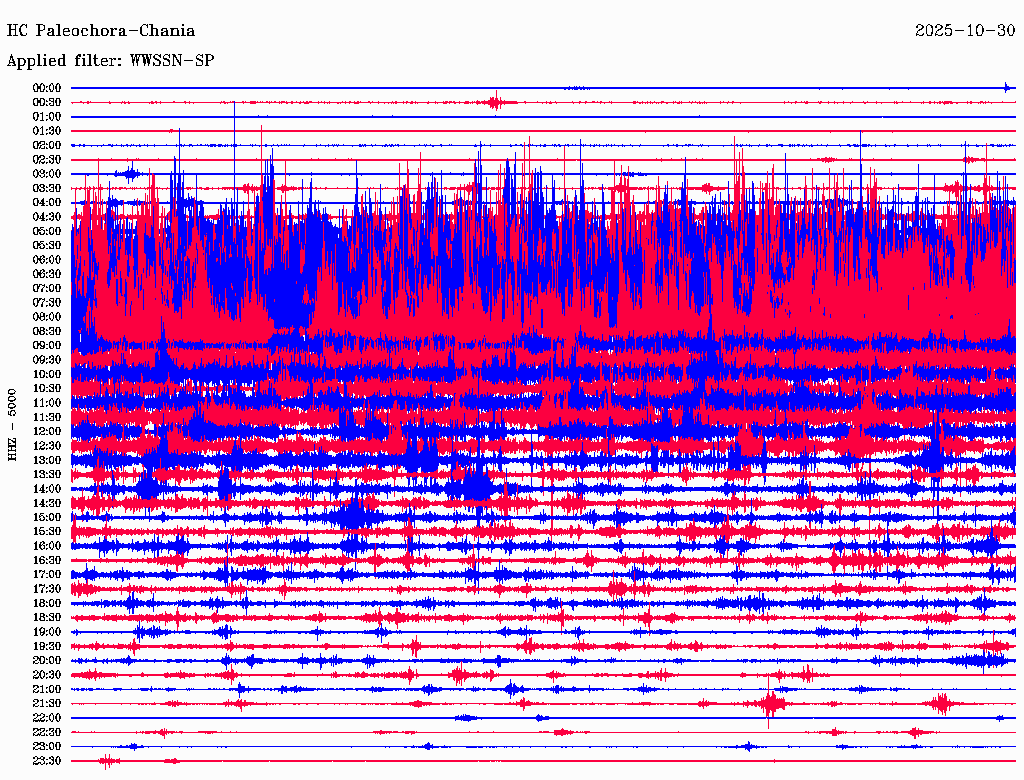The width and height of the screenshot is (1024, 780).
Task: Click the Applied filter: WWSSN-SP text
Action: coord(110,61)
